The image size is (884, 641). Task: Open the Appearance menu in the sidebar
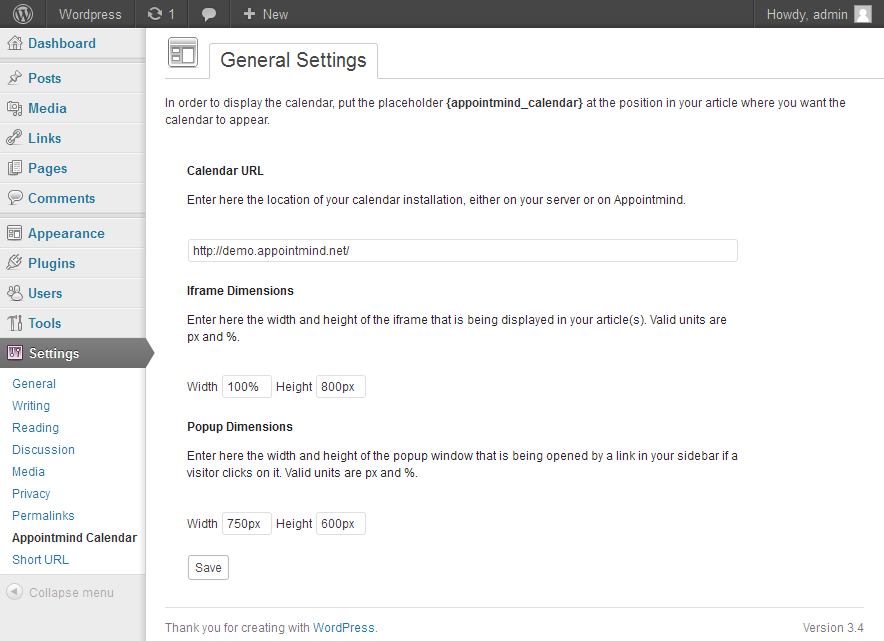(66, 233)
